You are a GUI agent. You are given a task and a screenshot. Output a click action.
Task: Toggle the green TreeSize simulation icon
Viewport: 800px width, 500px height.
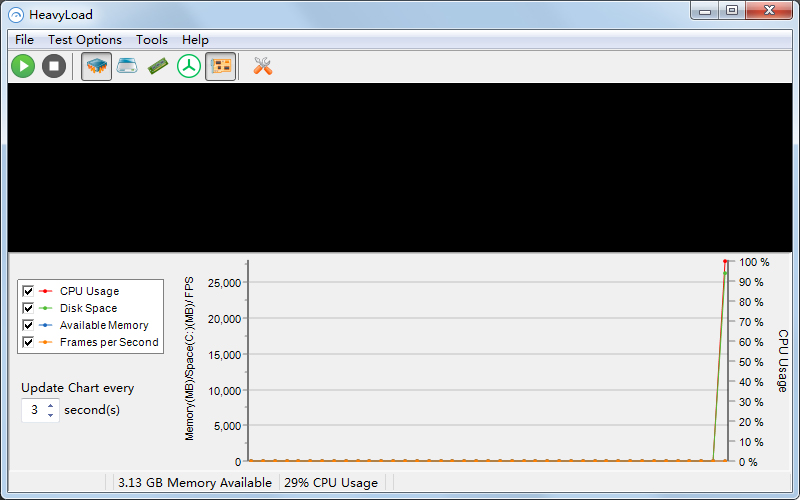(x=189, y=67)
